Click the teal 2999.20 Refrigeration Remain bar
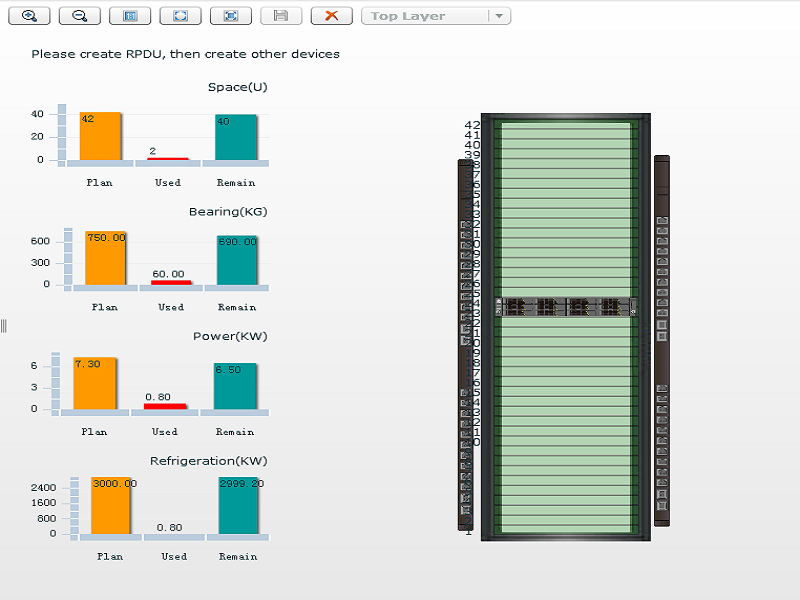This screenshot has width=800, height=600. [238, 506]
